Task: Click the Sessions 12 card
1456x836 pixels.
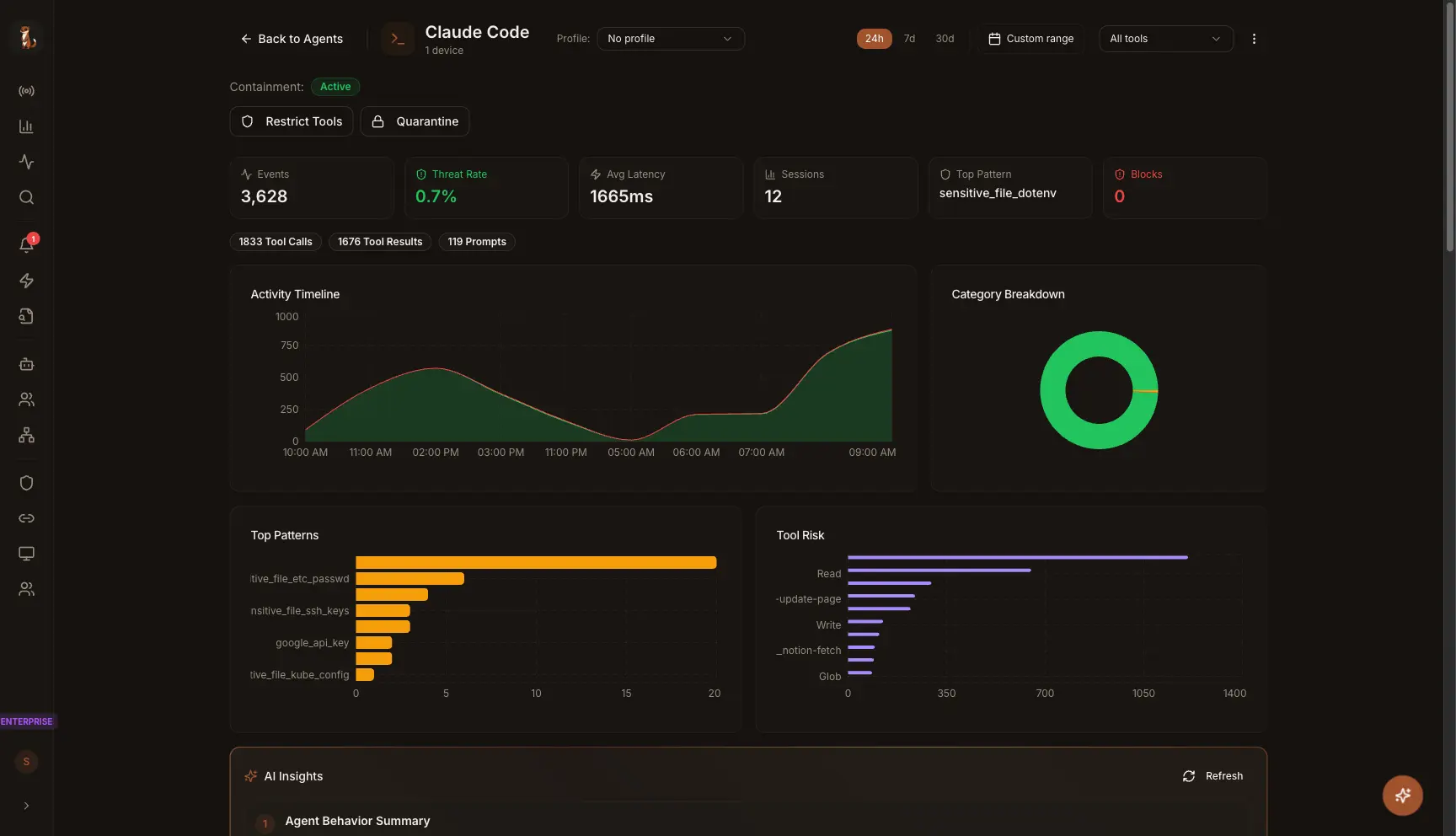Action: point(836,188)
